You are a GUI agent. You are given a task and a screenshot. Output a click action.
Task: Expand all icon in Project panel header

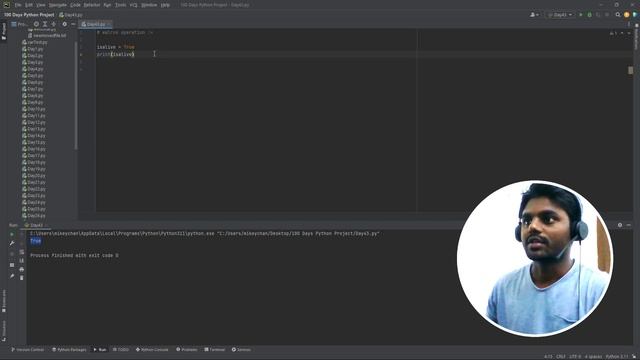click(45, 24)
